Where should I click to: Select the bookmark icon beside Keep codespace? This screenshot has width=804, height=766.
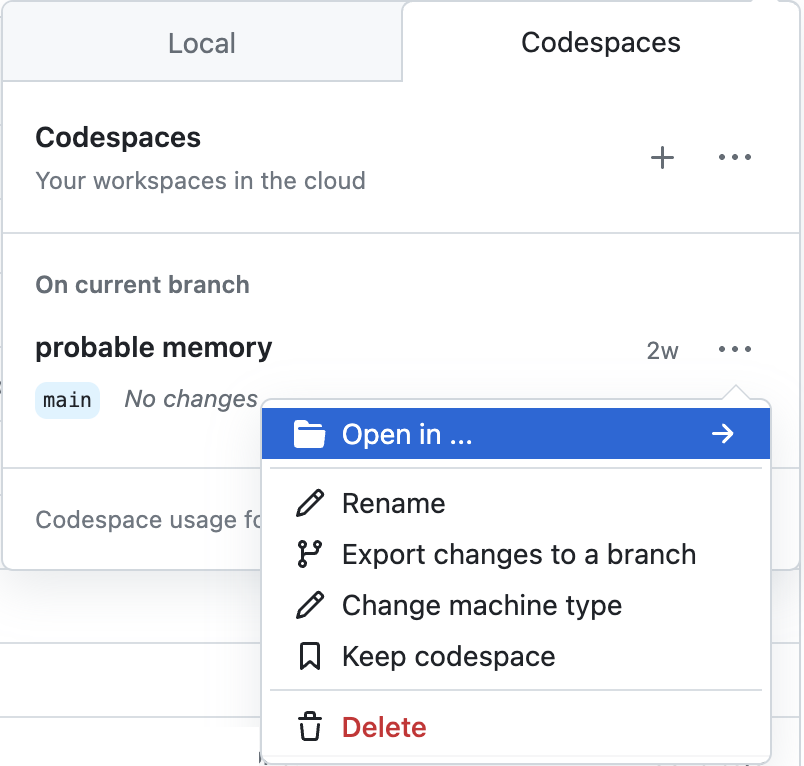click(310, 656)
